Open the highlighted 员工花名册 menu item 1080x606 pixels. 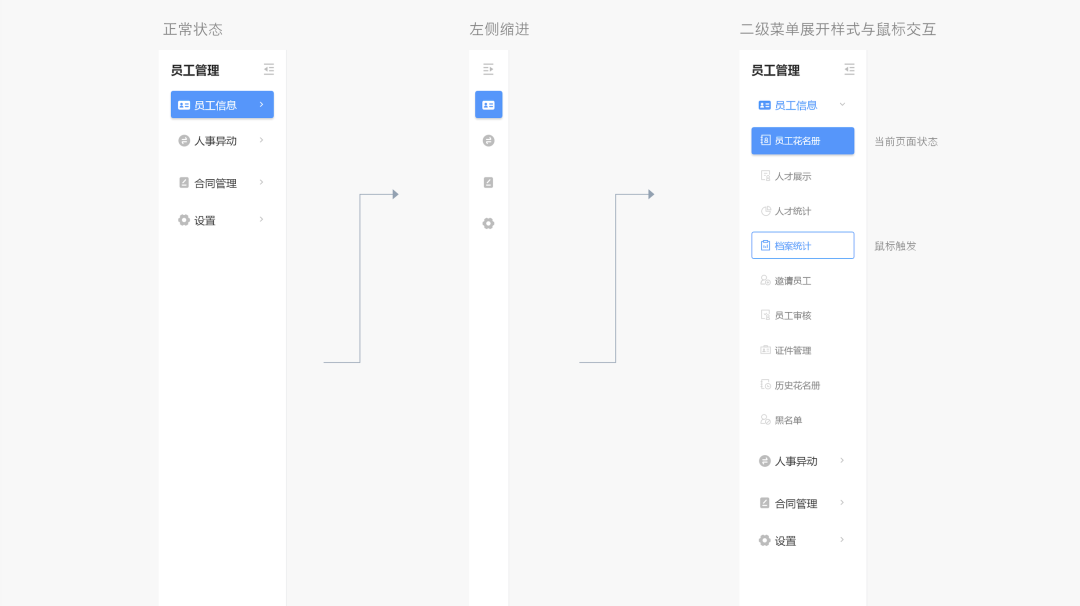pos(802,141)
